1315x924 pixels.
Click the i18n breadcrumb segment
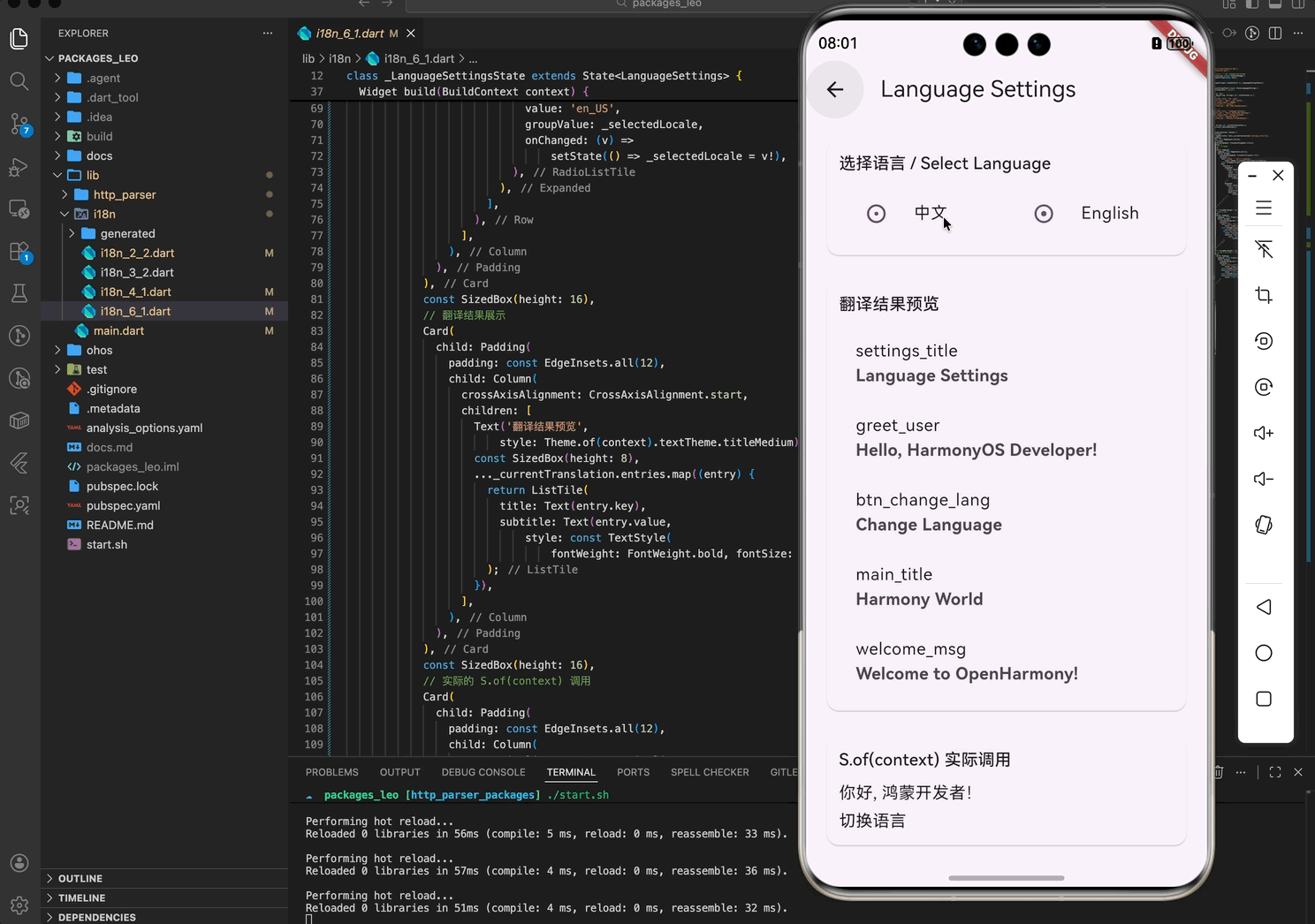coord(339,59)
